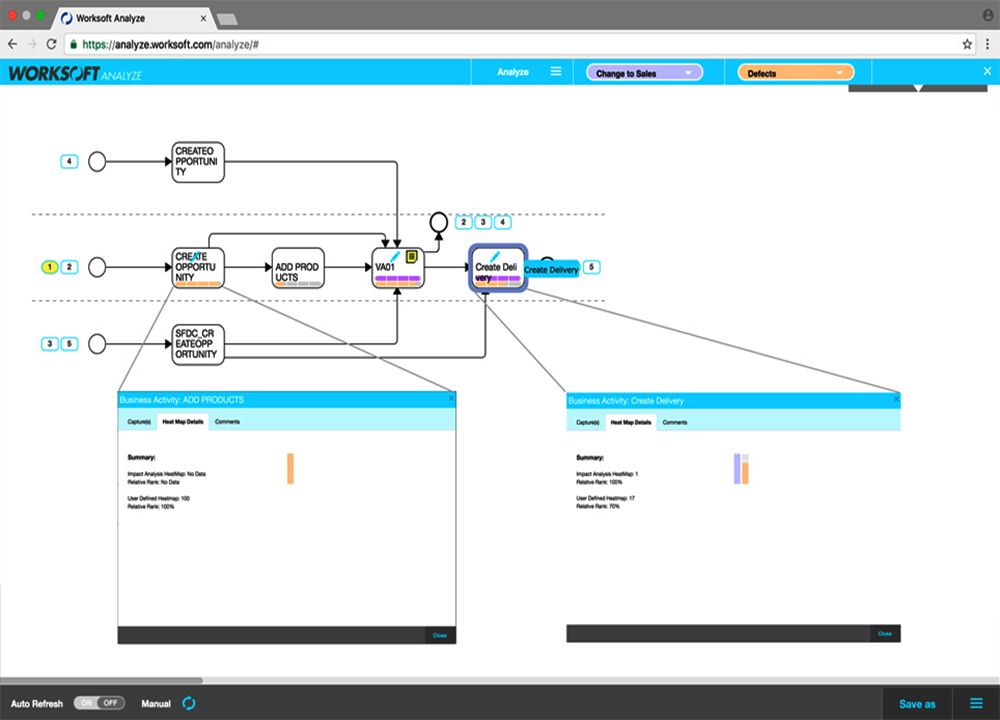
Task: Click the note icon on the VA01 node
Action: pos(412,257)
